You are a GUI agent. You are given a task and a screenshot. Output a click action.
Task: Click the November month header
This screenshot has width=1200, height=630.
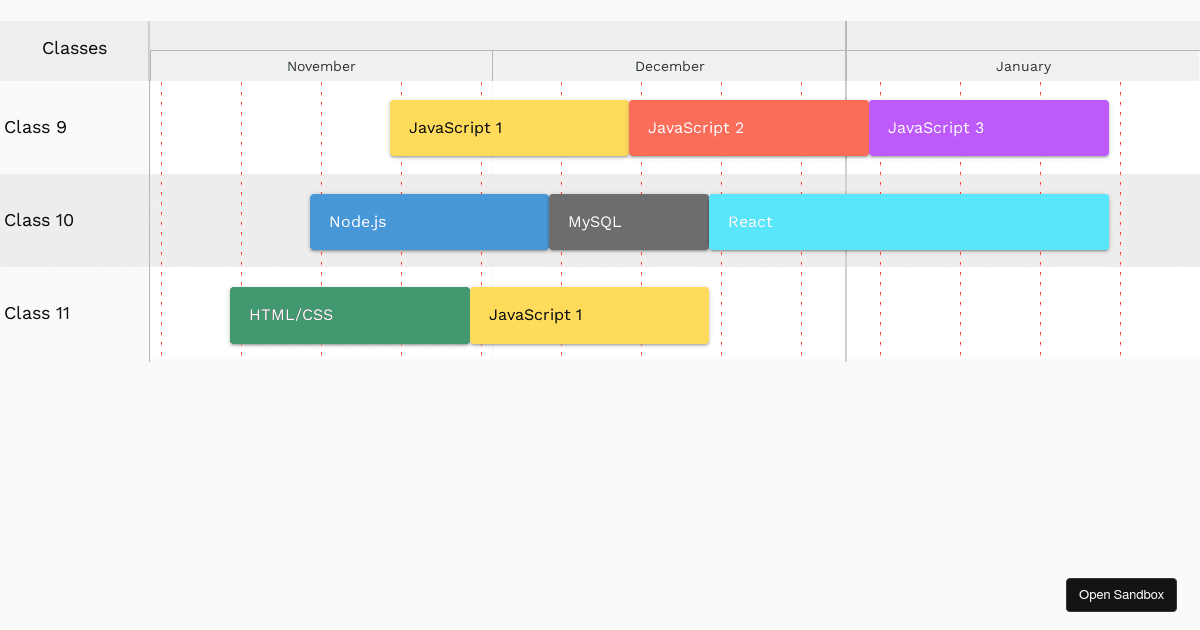coord(320,66)
